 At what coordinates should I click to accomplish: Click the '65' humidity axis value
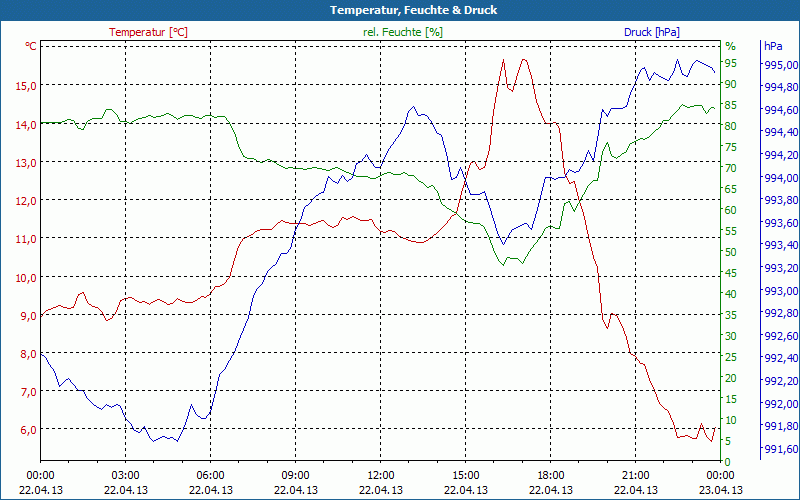click(731, 189)
